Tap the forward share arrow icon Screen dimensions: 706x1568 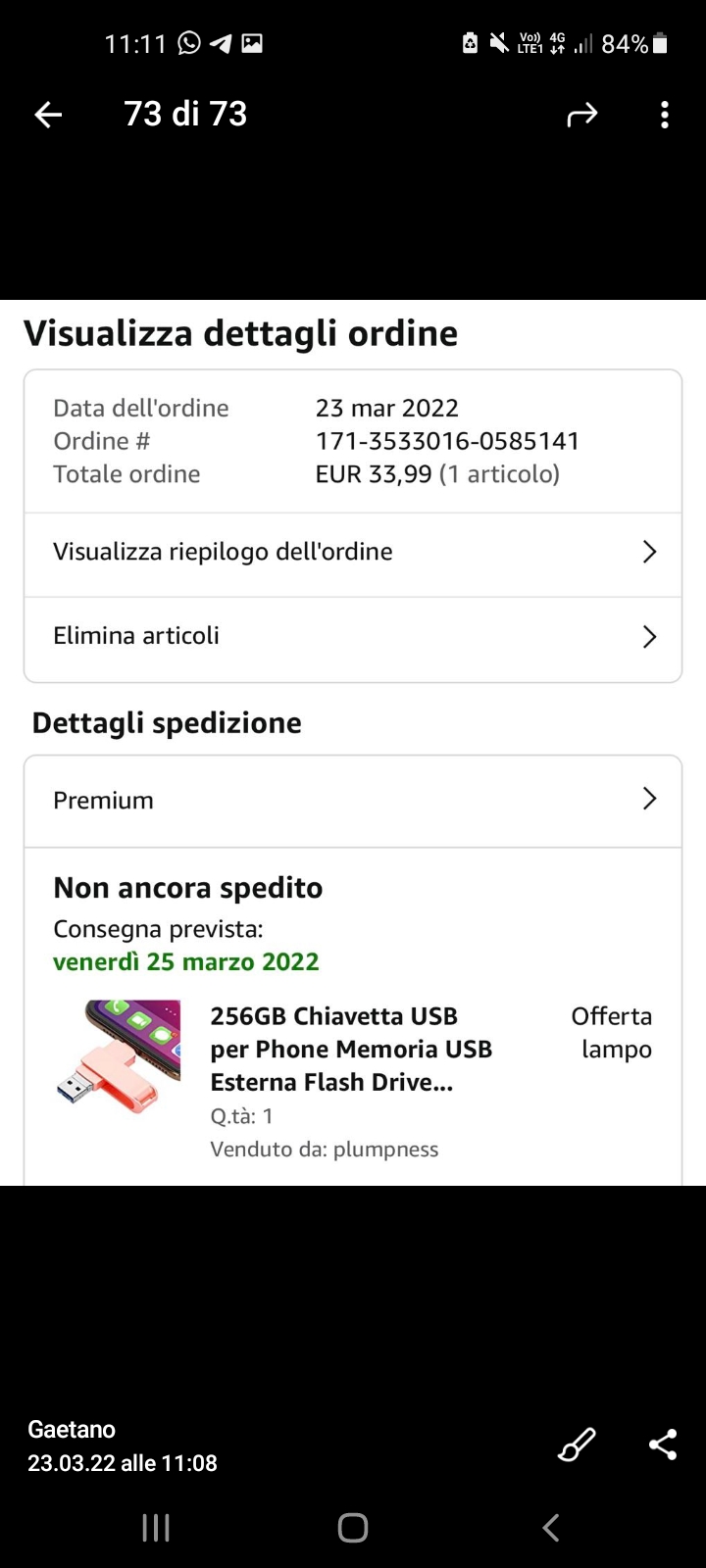pos(581,116)
